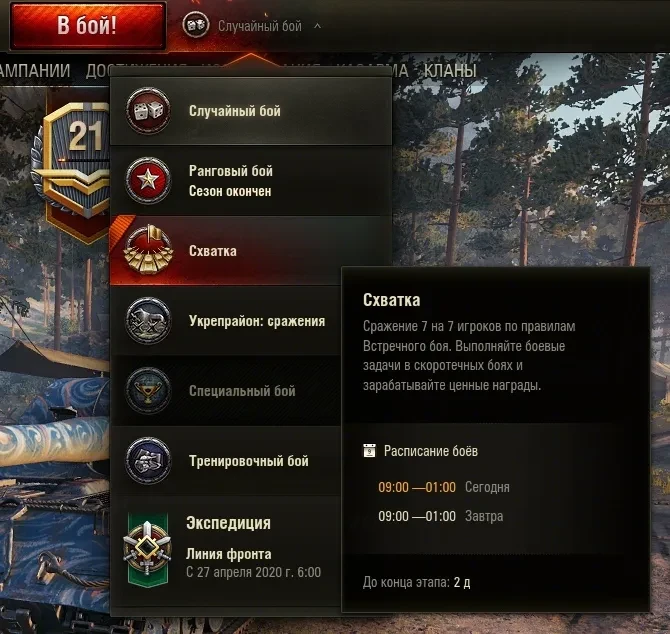670x634 pixels.
Task: Start battle with В бой! button
Action: click(x=87, y=25)
